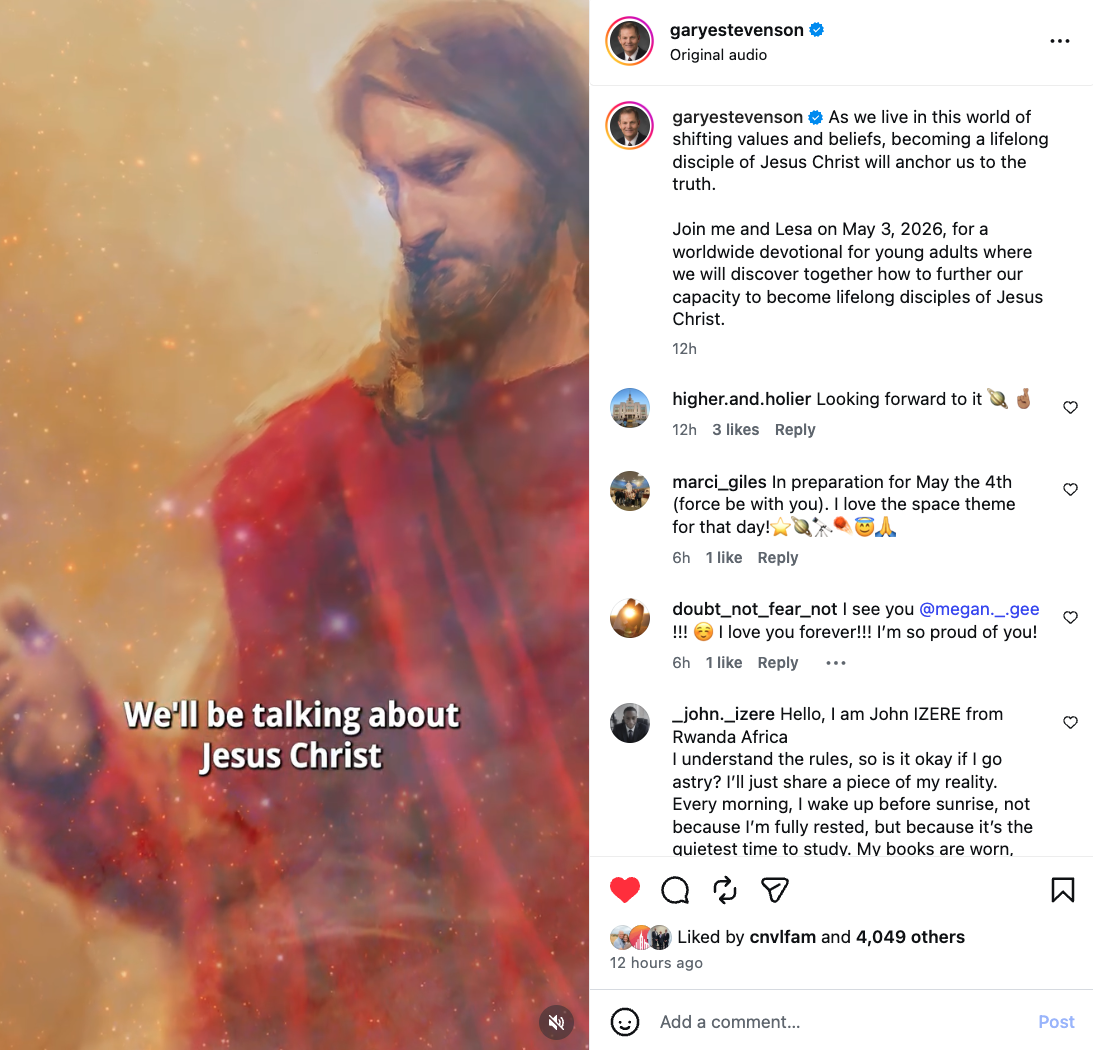This screenshot has width=1093, height=1050.
Task: Toggle like on higher.and.holier's comment heart
Action: [1070, 407]
